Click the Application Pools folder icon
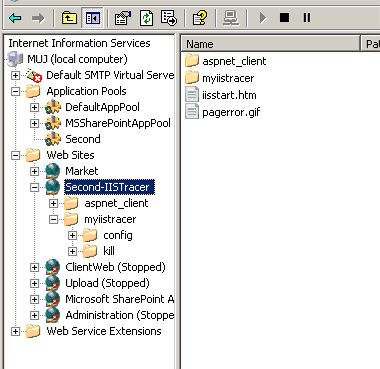The height and width of the screenshot is (369, 380). (x=33, y=91)
